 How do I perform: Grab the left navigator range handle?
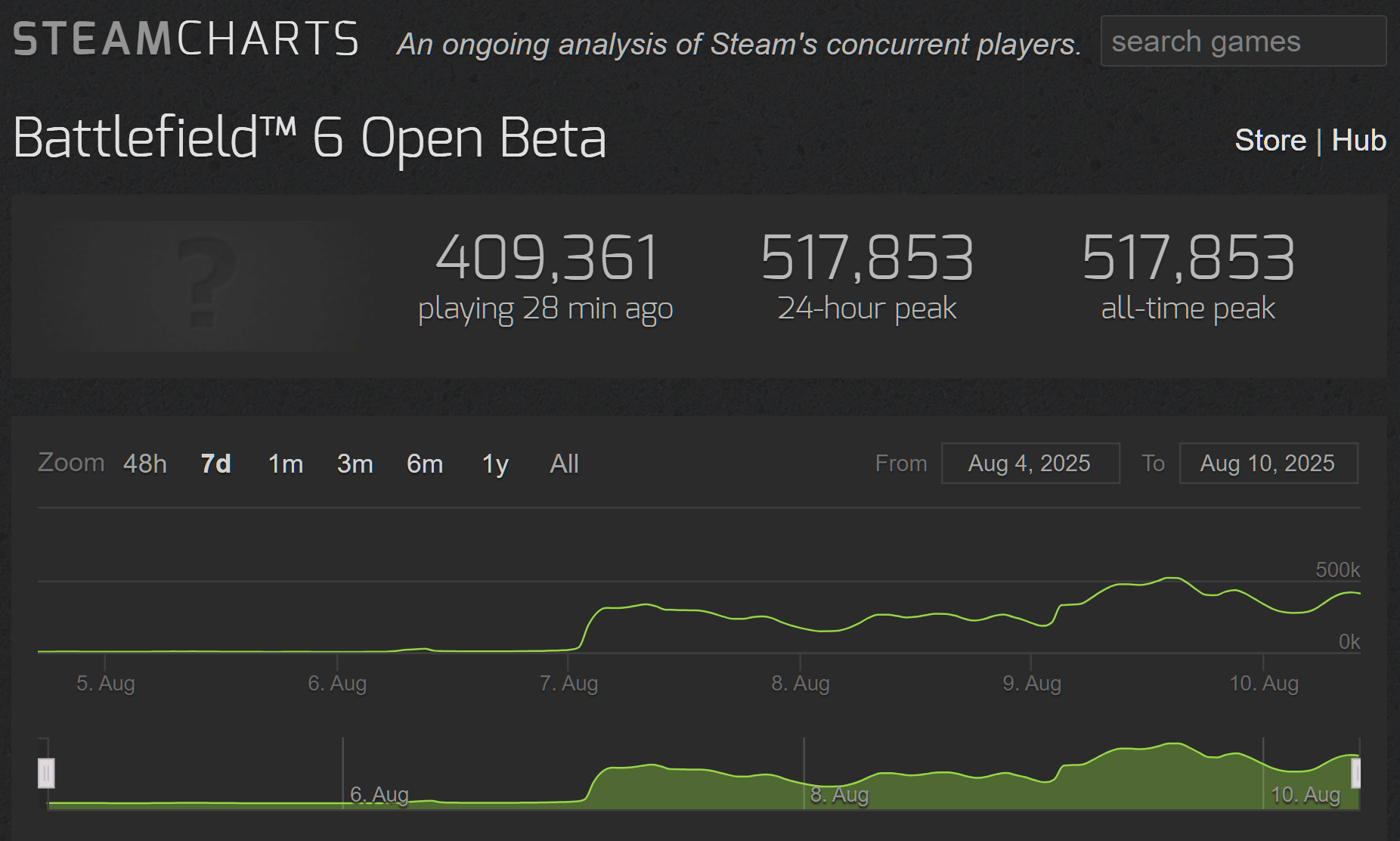(46, 774)
